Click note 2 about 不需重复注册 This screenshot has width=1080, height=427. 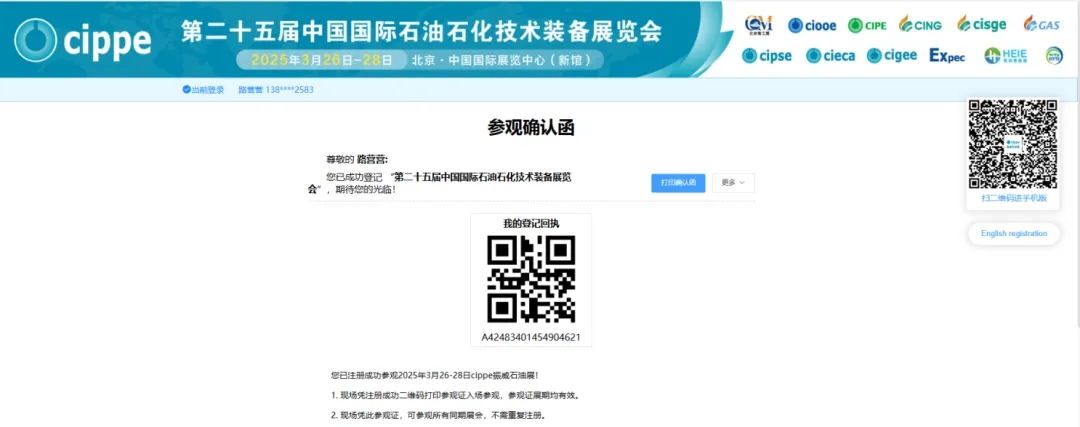click(438, 416)
